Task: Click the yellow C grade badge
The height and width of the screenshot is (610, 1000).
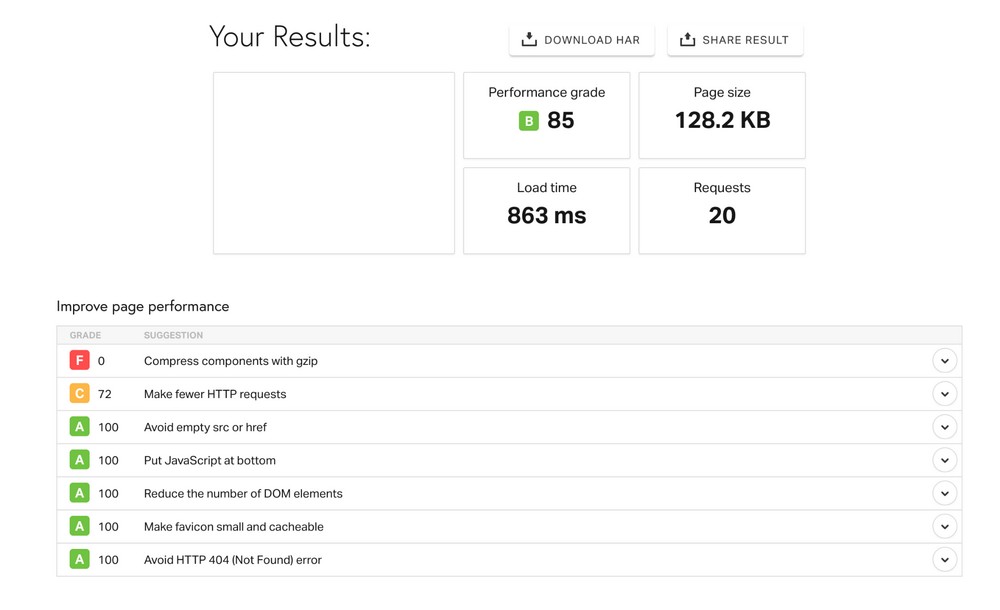Action: (x=79, y=393)
